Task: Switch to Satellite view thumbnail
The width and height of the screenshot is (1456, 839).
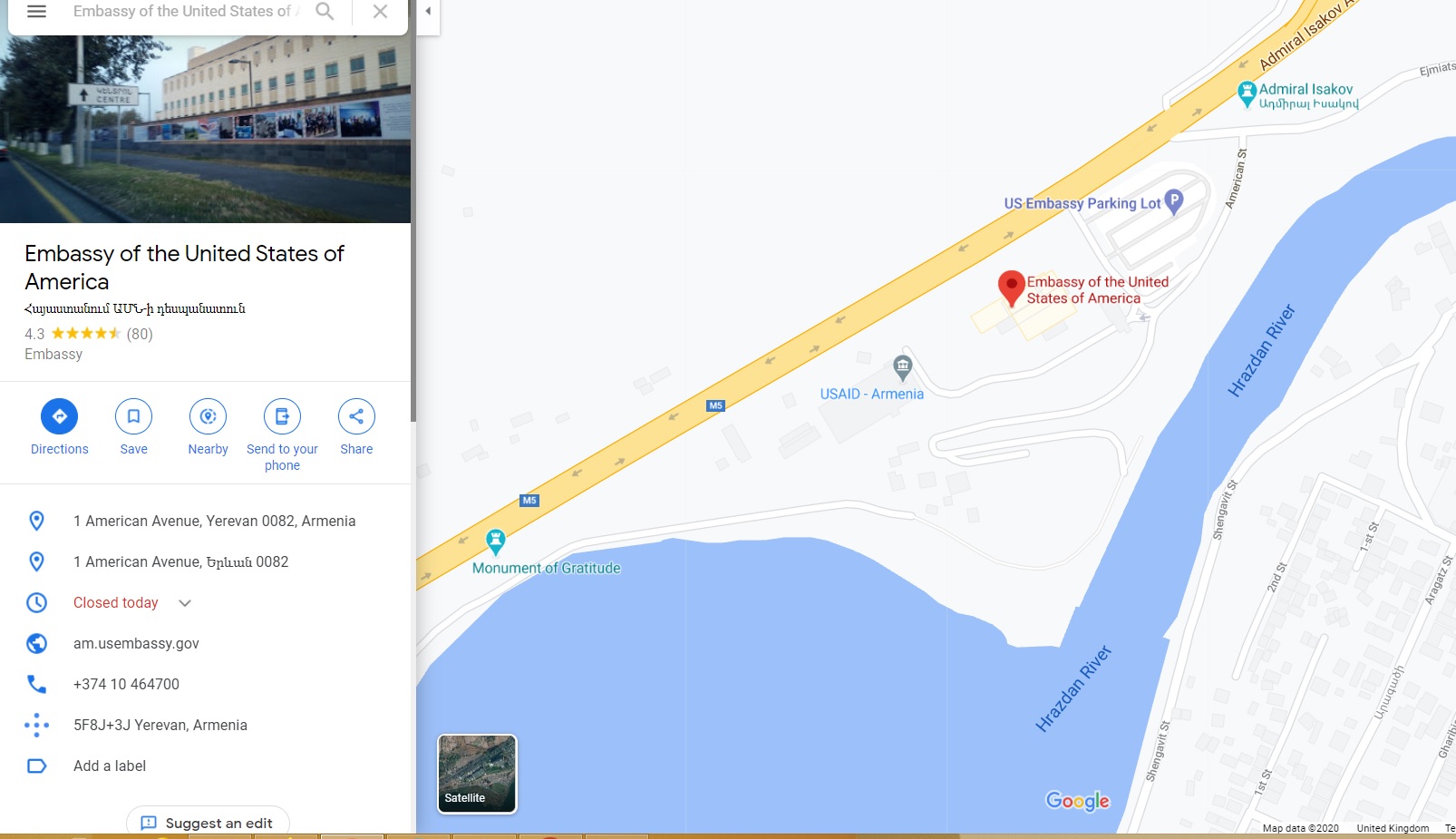Action: tap(477, 774)
